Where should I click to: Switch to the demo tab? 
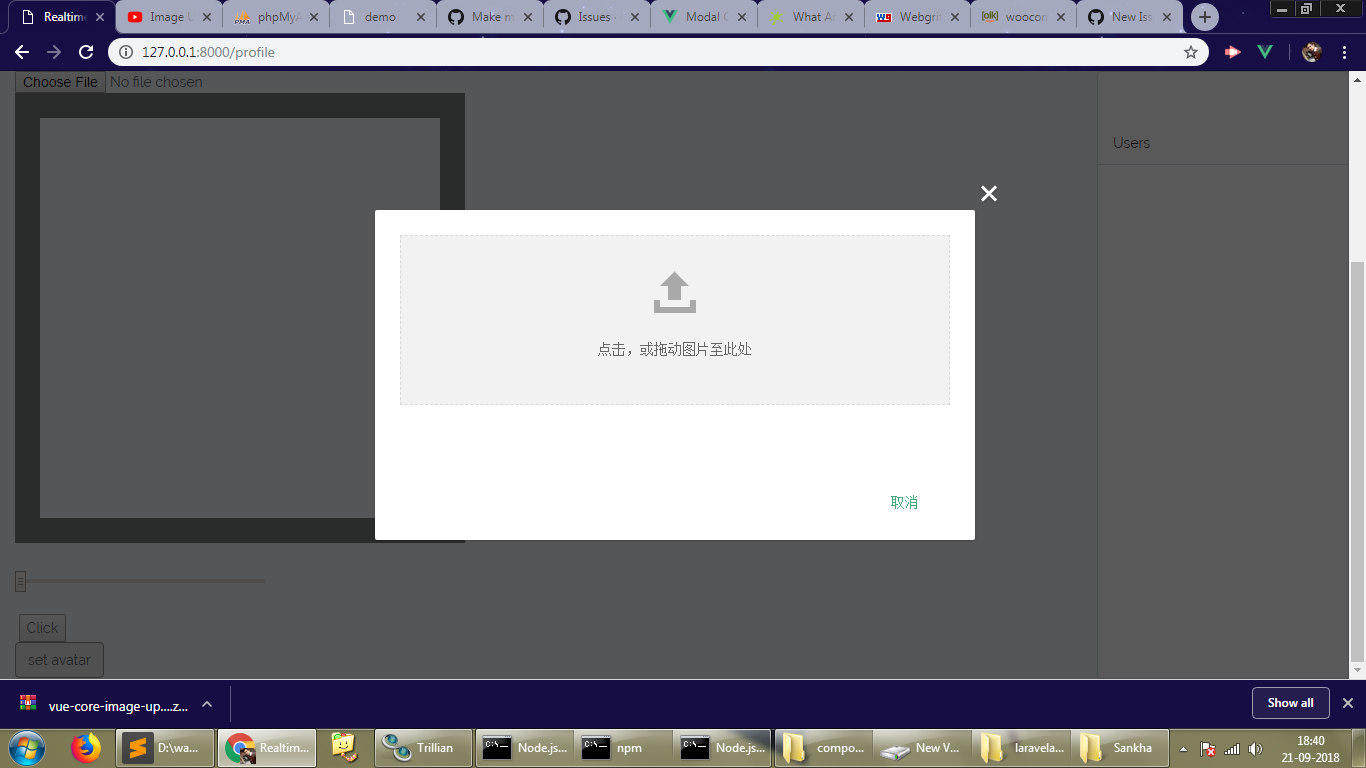pos(383,17)
